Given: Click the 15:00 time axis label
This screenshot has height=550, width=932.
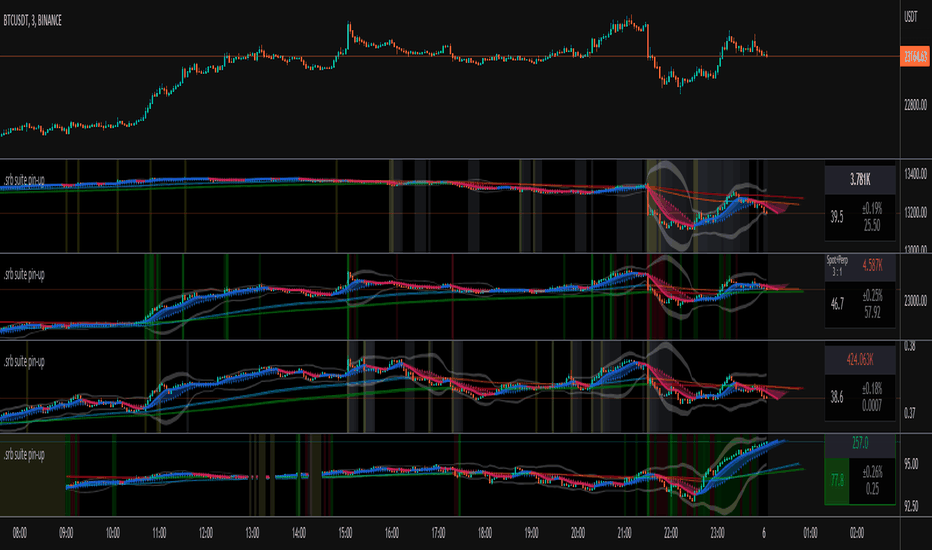Looking at the screenshot, I should [x=345, y=533].
